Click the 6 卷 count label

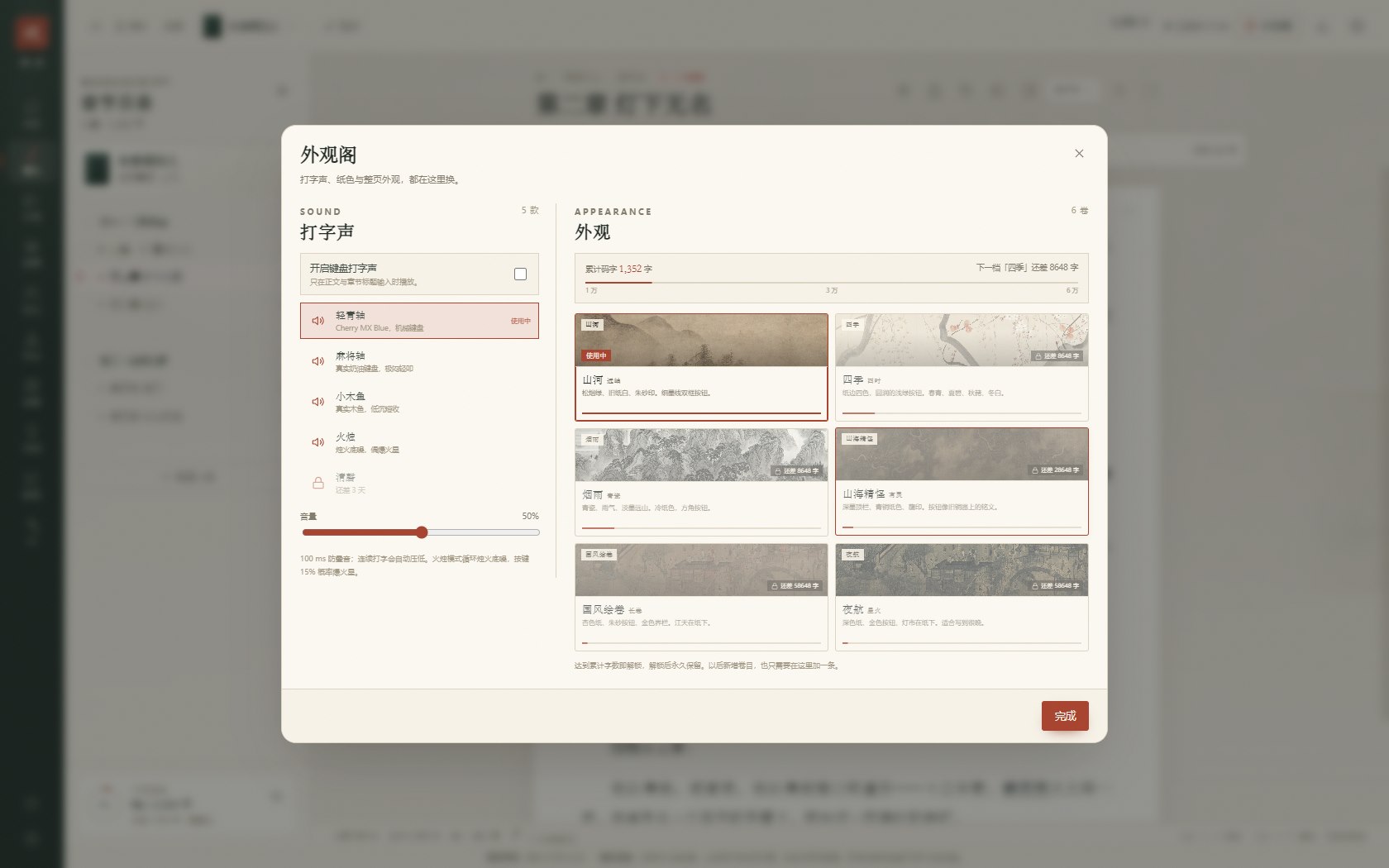[1080, 210]
